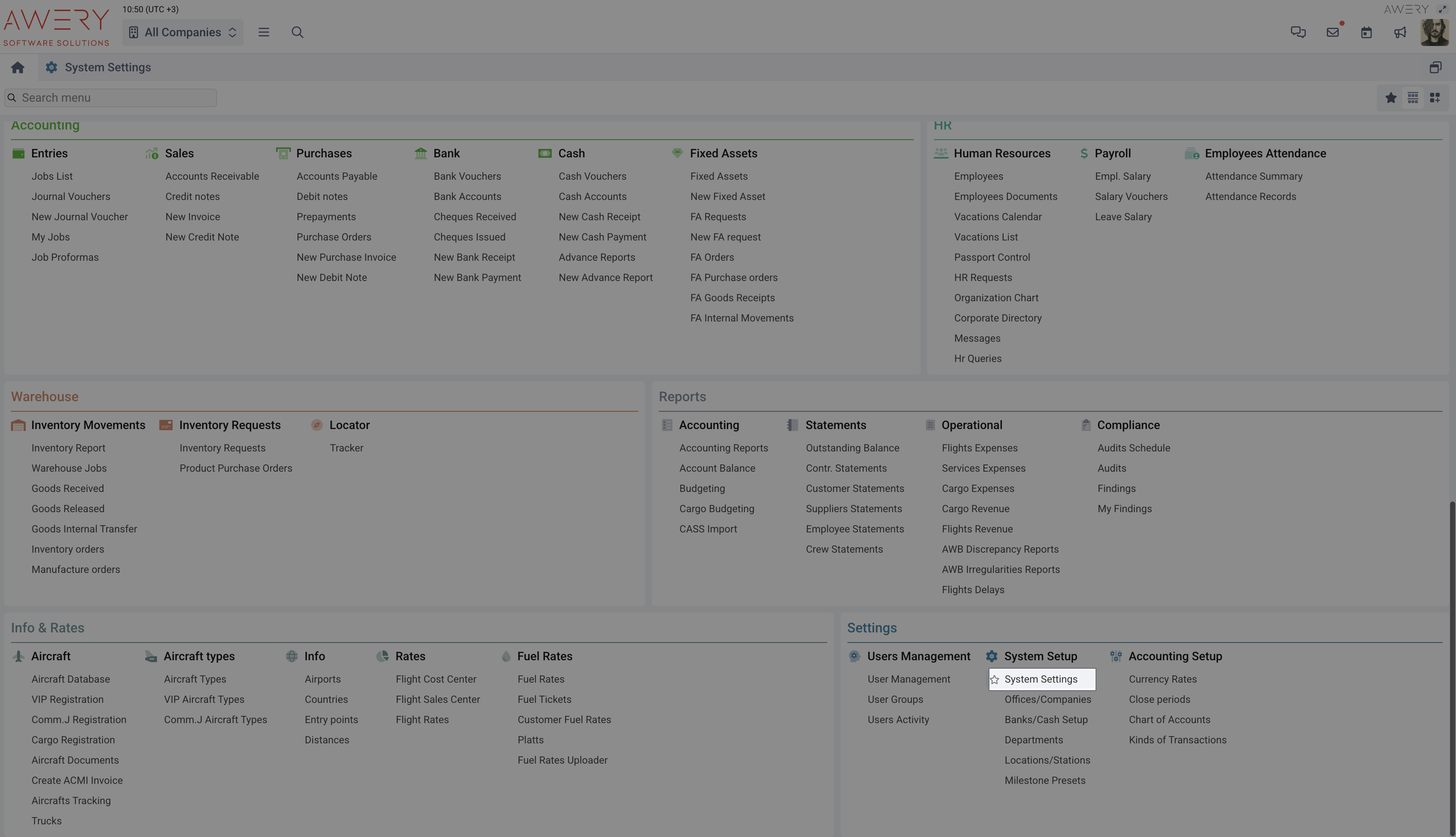Open Chart of Accounts menu item
The height and width of the screenshot is (837, 1456).
1169,720
